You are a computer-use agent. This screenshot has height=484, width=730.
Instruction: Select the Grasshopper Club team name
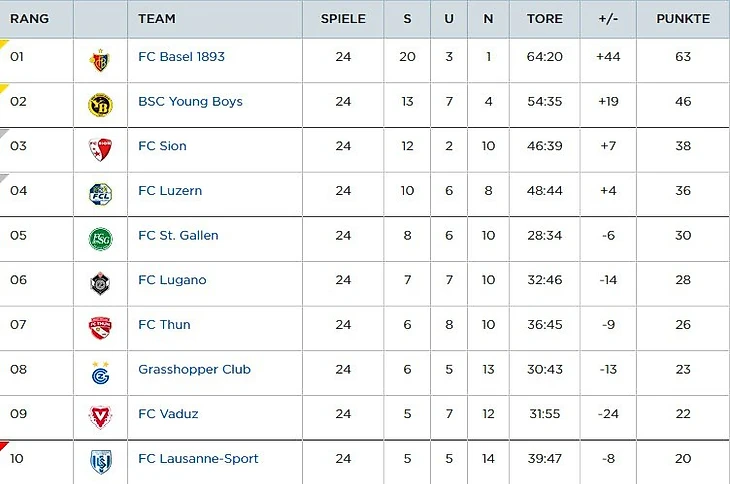point(194,370)
